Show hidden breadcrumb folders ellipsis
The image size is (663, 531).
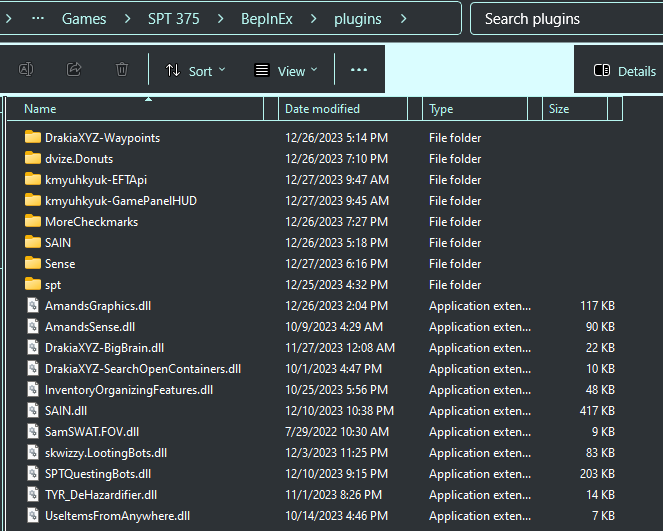point(38,19)
